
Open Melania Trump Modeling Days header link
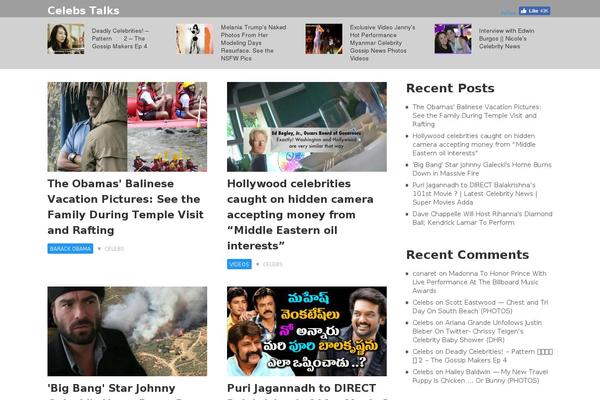click(253, 42)
